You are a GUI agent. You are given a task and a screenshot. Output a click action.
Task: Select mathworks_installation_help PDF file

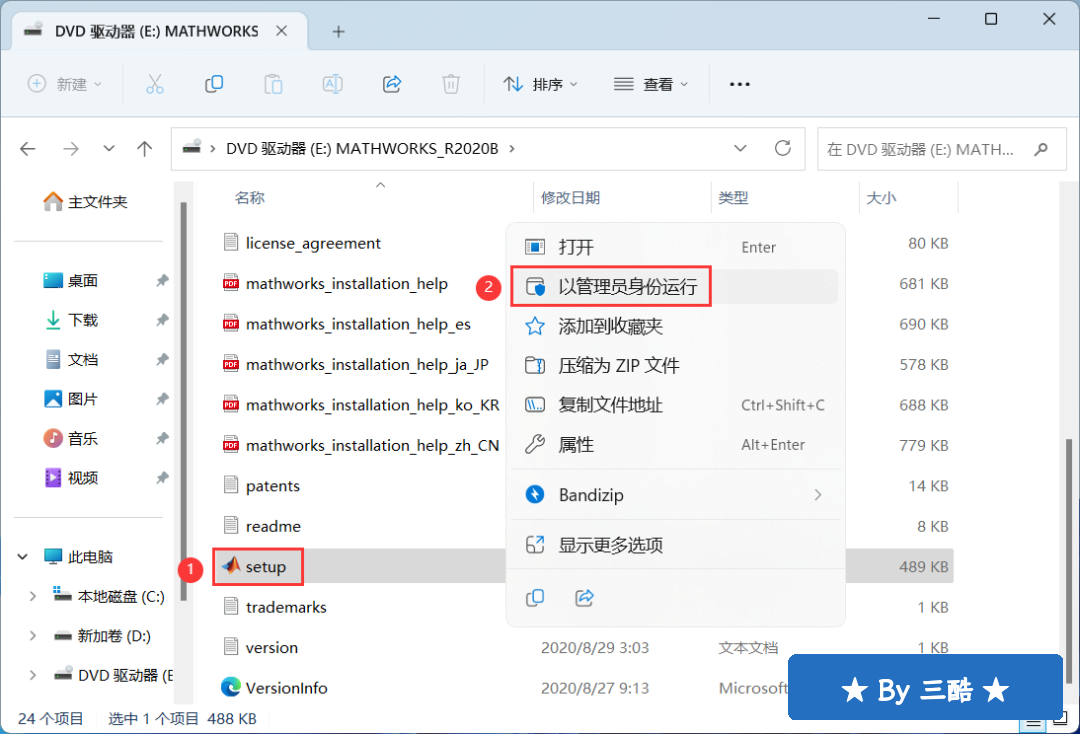[x=335, y=284]
